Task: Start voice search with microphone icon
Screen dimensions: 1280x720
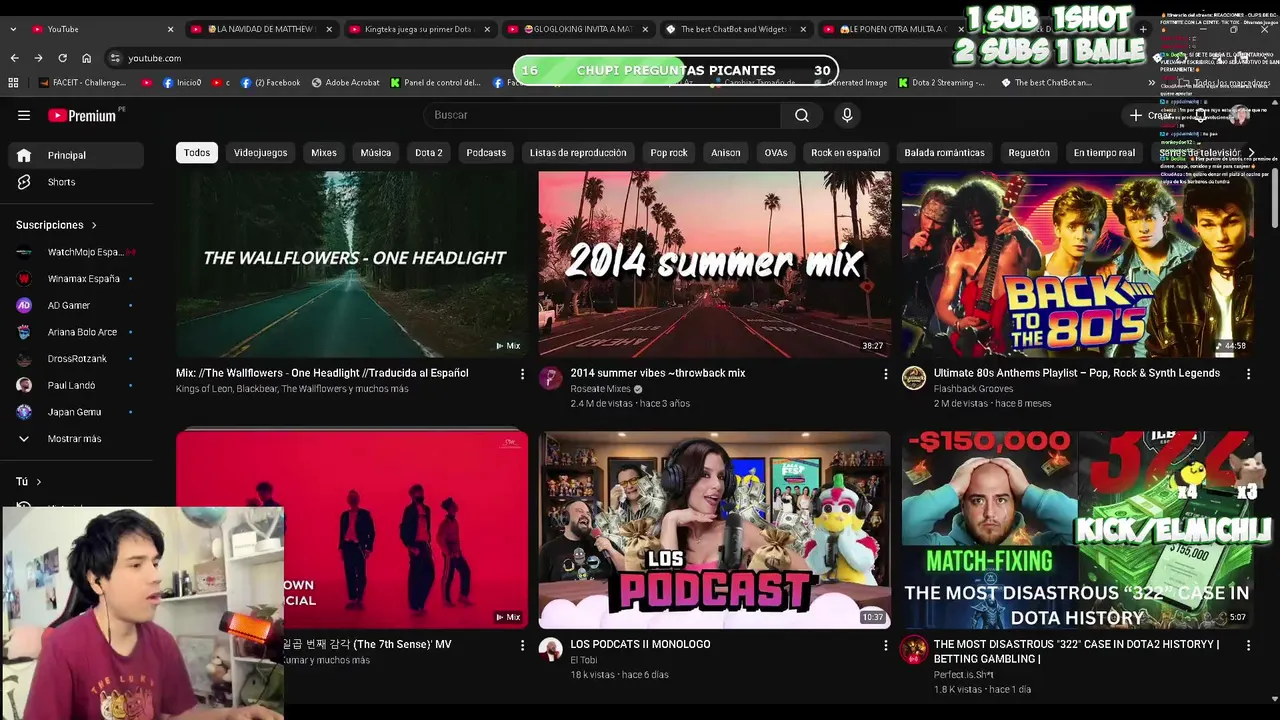Action: 847,115
